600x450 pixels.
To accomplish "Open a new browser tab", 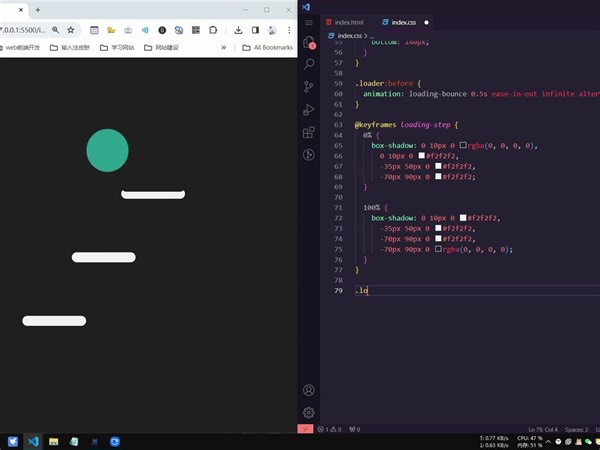I will (x=38, y=10).
